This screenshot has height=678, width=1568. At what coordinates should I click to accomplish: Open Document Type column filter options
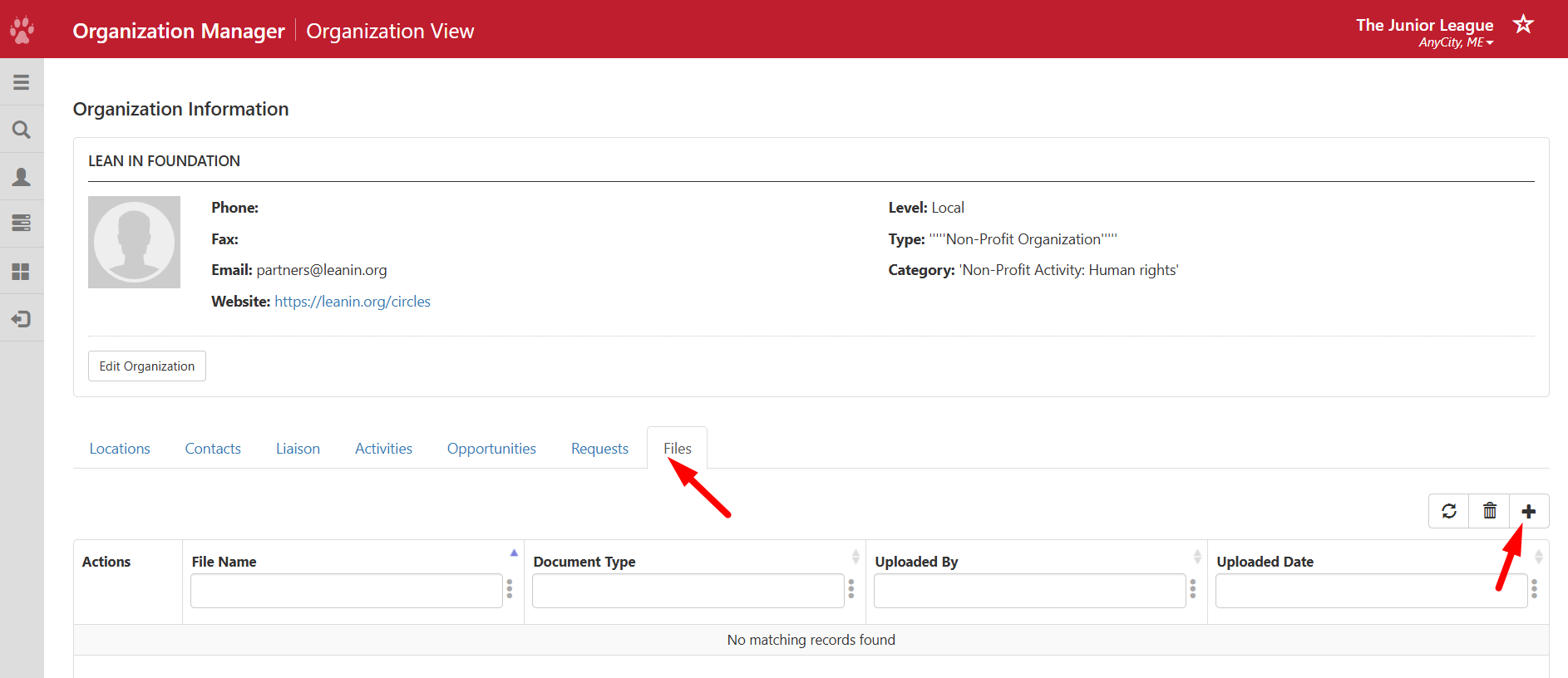[x=851, y=589]
